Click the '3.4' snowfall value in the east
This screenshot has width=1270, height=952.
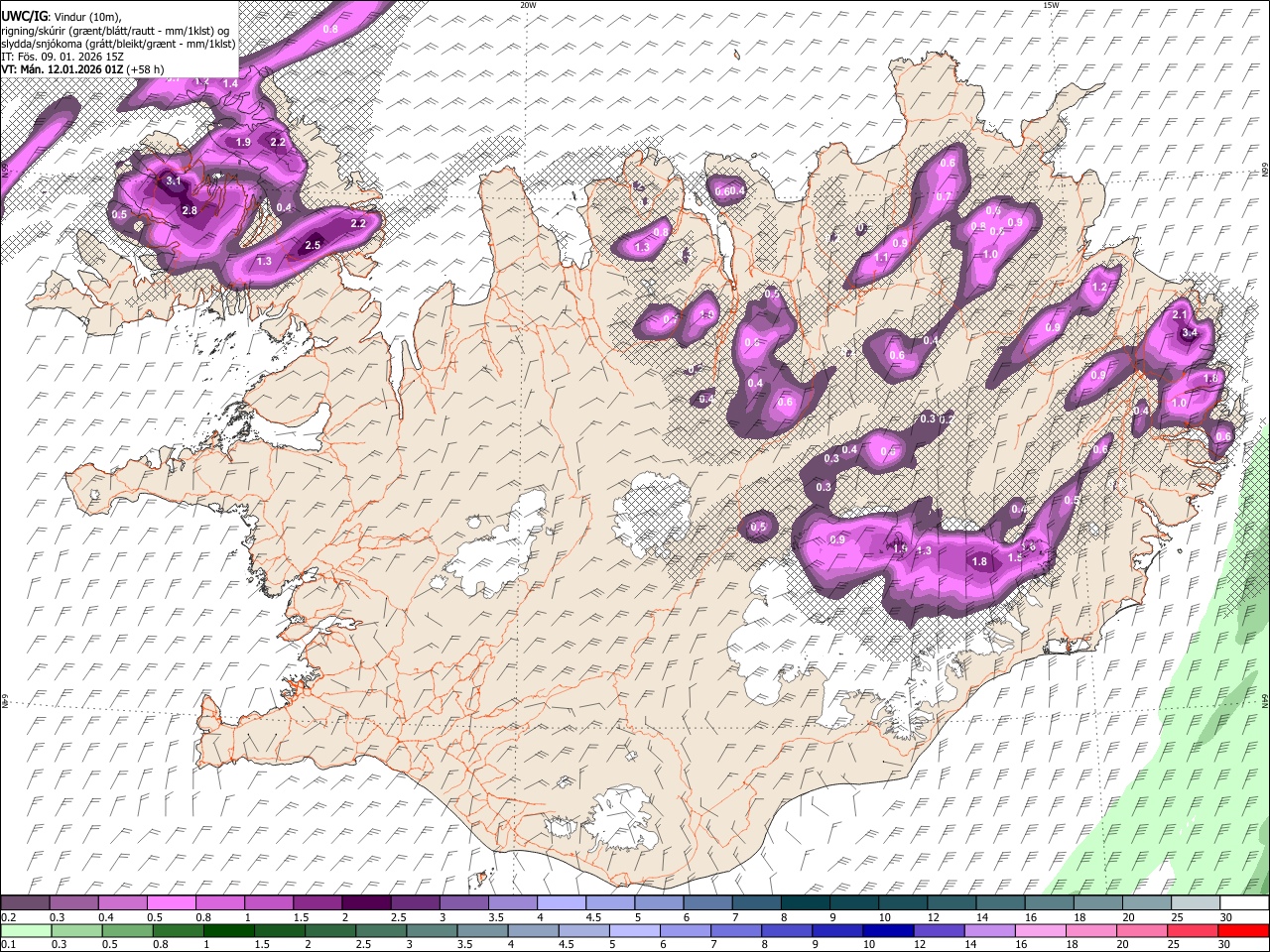[1190, 333]
